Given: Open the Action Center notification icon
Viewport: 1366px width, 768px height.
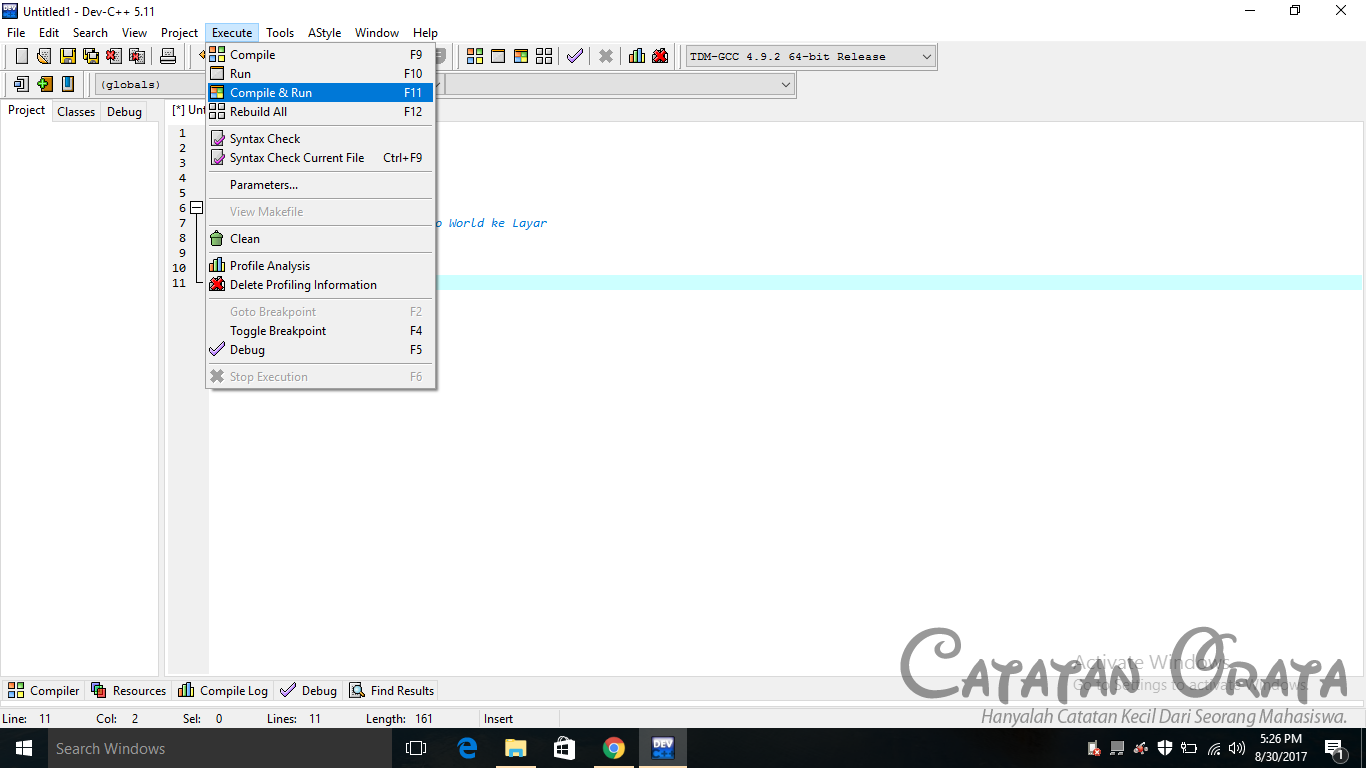Looking at the screenshot, I should coord(1334,748).
